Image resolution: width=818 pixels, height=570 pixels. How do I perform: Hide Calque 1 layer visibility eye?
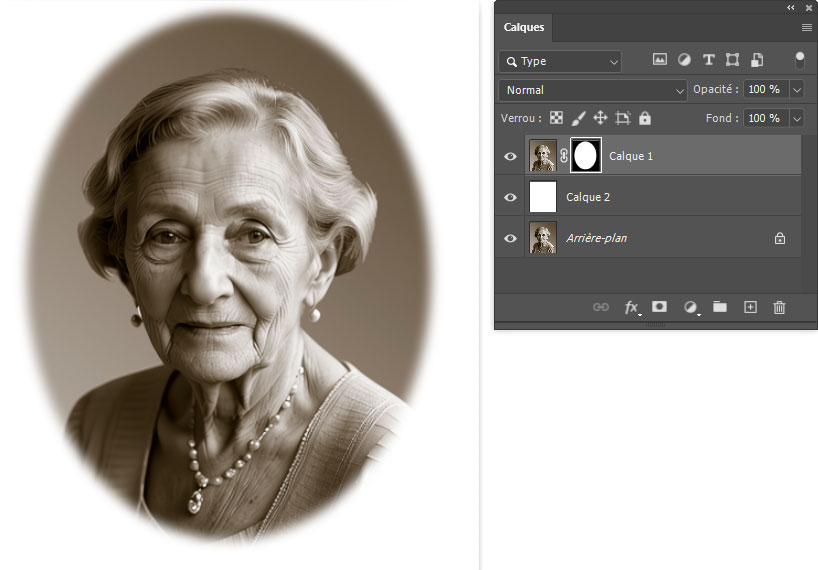[511, 156]
